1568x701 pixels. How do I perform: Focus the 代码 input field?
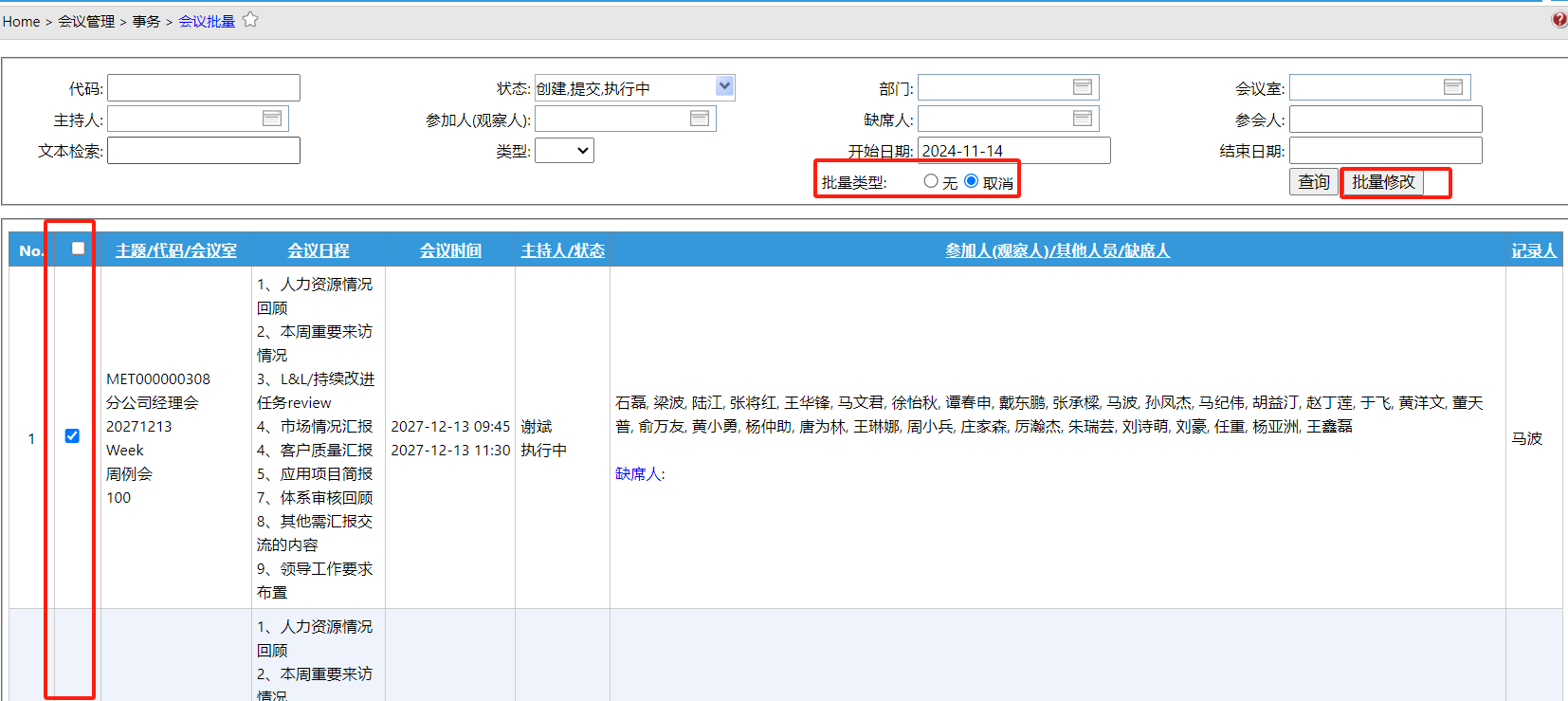coord(204,88)
